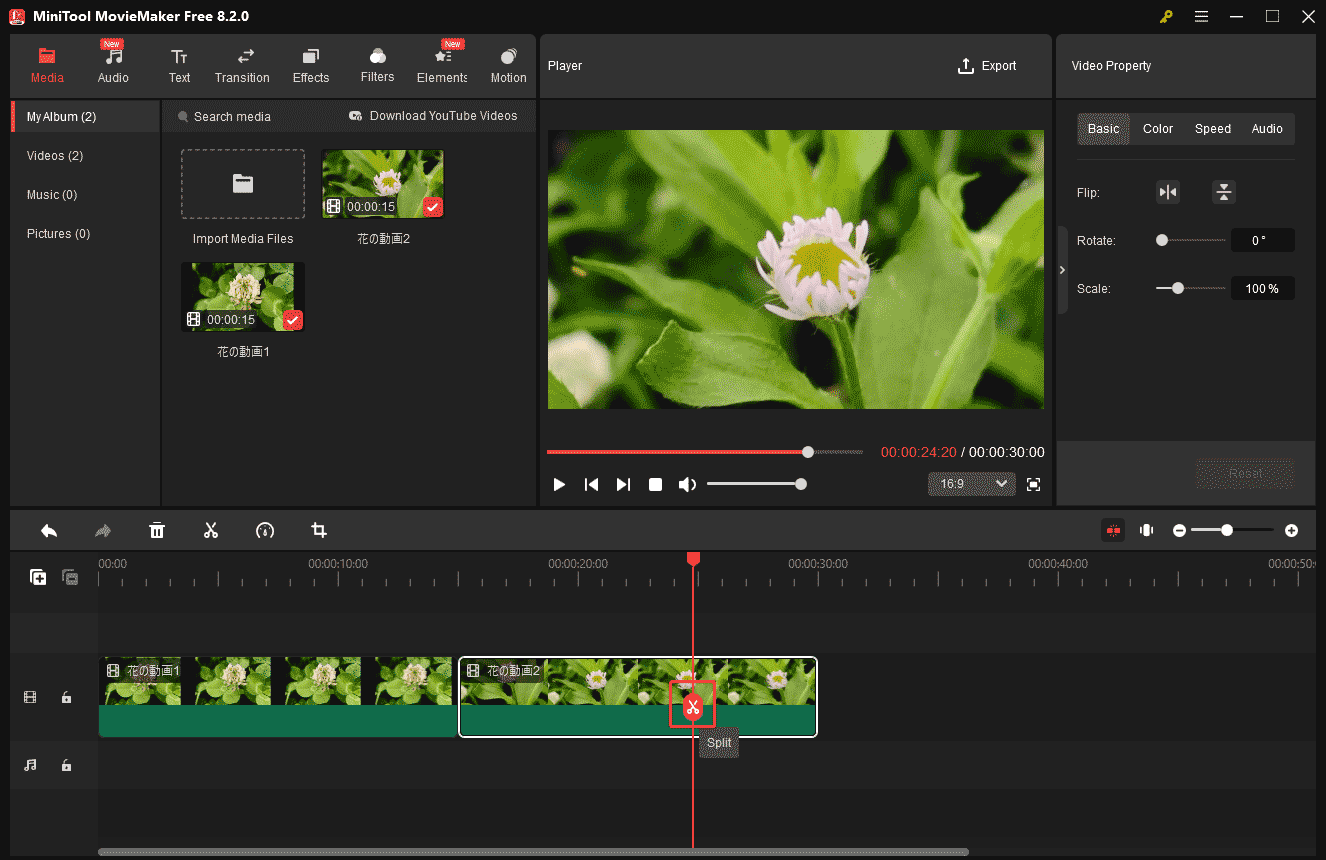Click the red Split scissors on playhead
This screenshot has height=860, width=1326.
tap(692, 707)
